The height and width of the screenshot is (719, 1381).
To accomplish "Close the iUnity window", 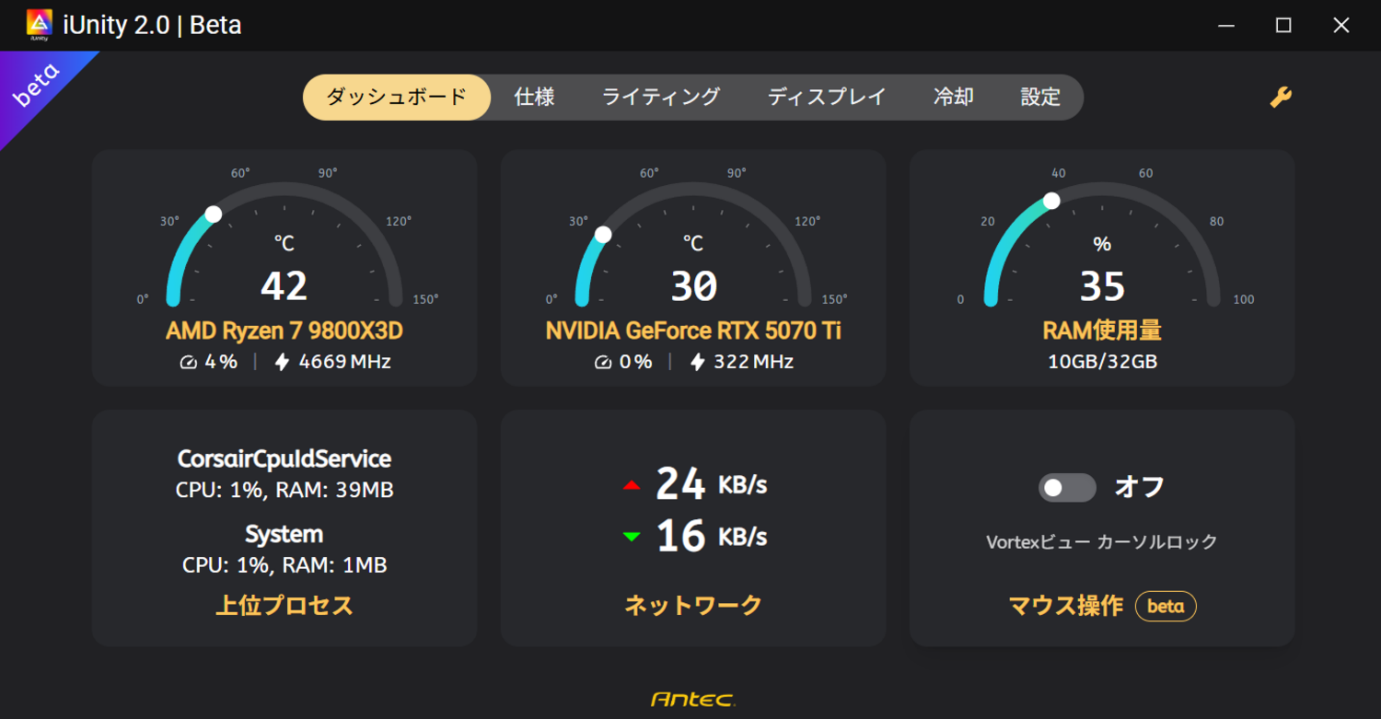I will click(1342, 25).
